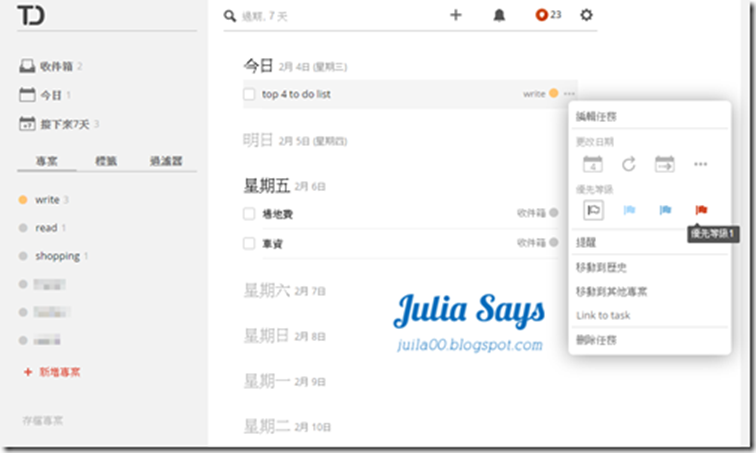Click the 車資 task text
The height and width of the screenshot is (453, 756).
[272, 243]
